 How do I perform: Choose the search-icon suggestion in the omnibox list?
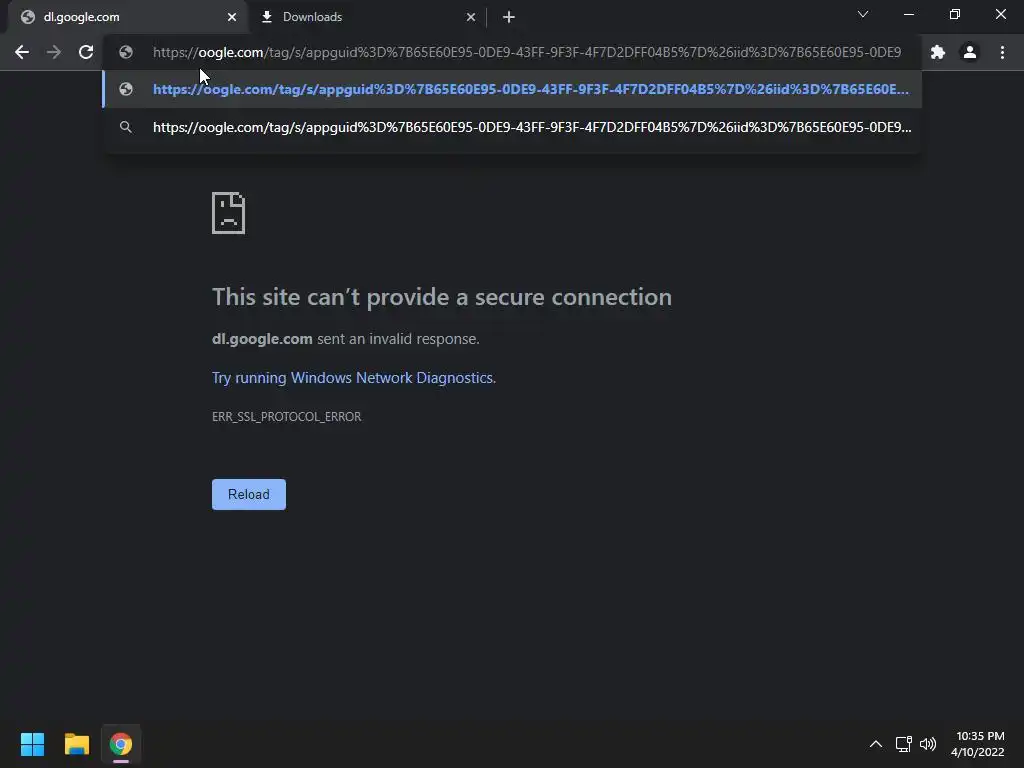(x=530, y=127)
